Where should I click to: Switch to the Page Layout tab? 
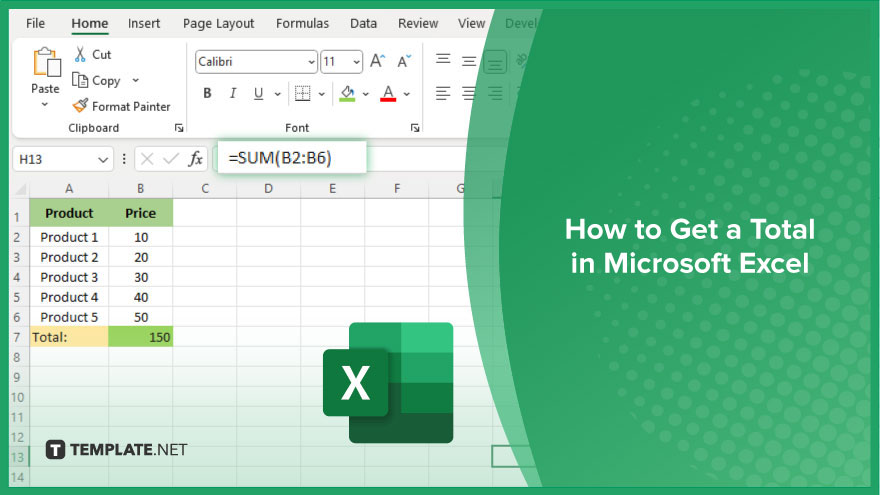(218, 24)
